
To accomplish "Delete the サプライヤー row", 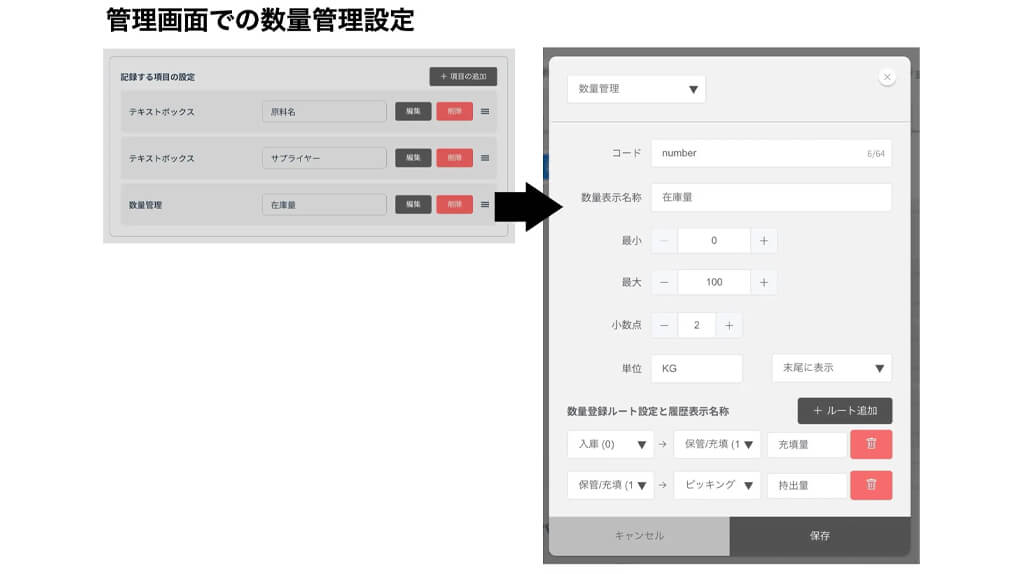I will [x=455, y=157].
